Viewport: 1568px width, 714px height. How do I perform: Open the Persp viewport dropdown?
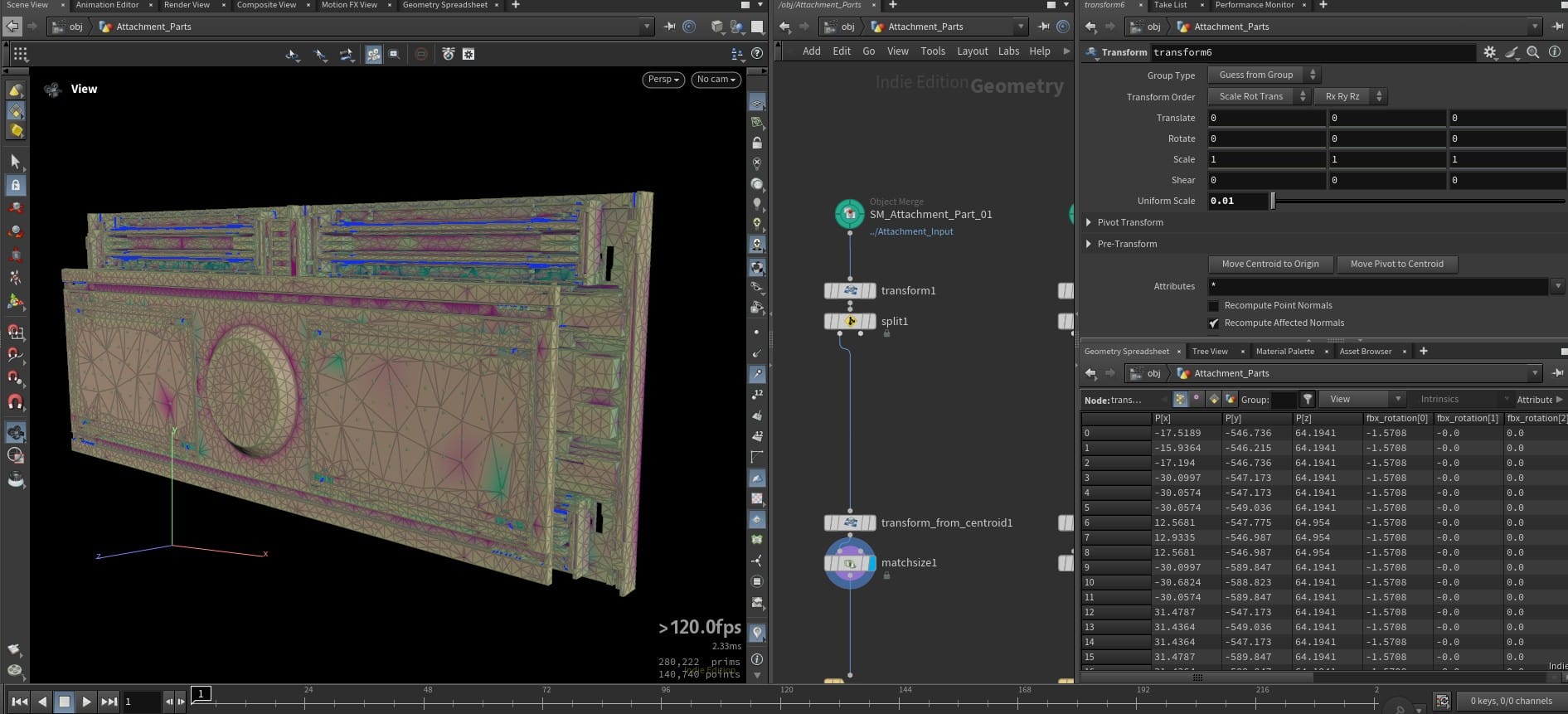(x=663, y=80)
